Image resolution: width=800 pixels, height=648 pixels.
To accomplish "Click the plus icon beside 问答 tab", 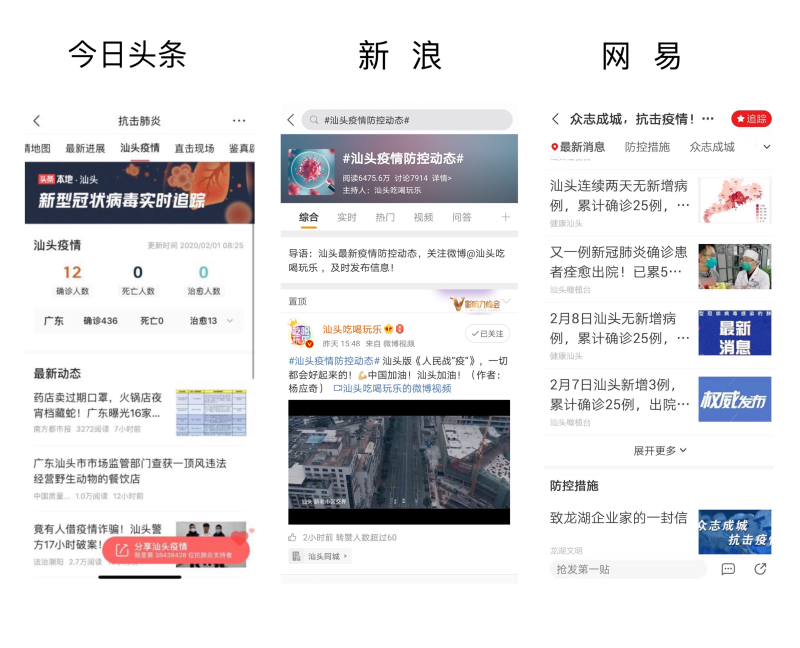I will pos(505,217).
